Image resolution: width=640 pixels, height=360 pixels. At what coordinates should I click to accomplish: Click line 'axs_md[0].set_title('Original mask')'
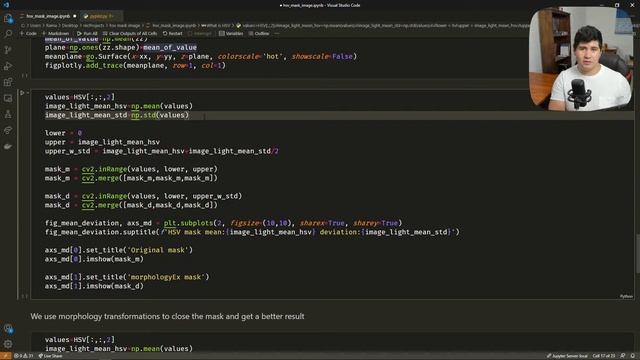click(119, 250)
